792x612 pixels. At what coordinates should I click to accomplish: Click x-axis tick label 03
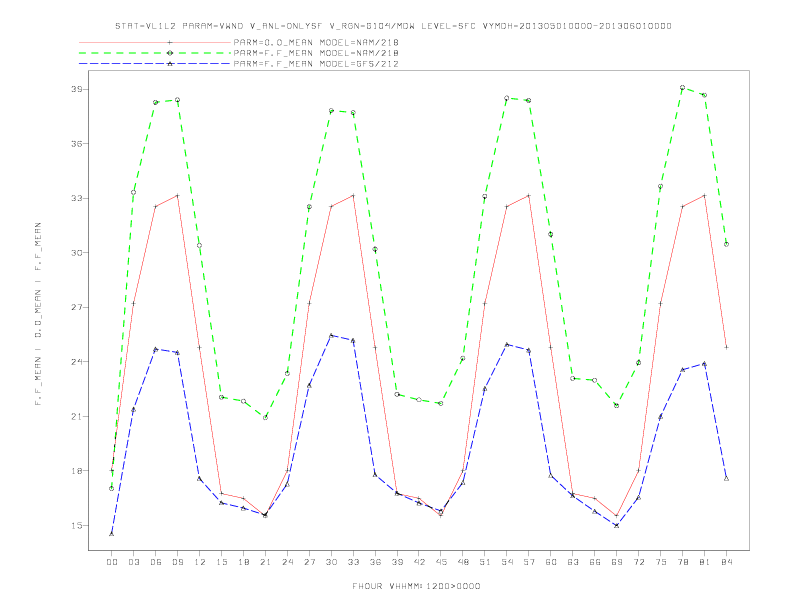click(133, 562)
